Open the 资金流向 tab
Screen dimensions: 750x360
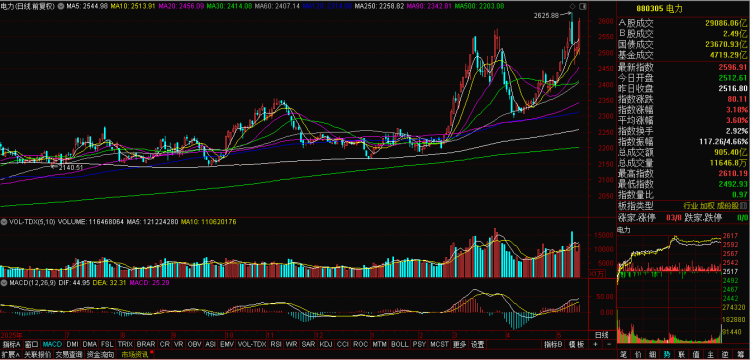tap(100, 355)
